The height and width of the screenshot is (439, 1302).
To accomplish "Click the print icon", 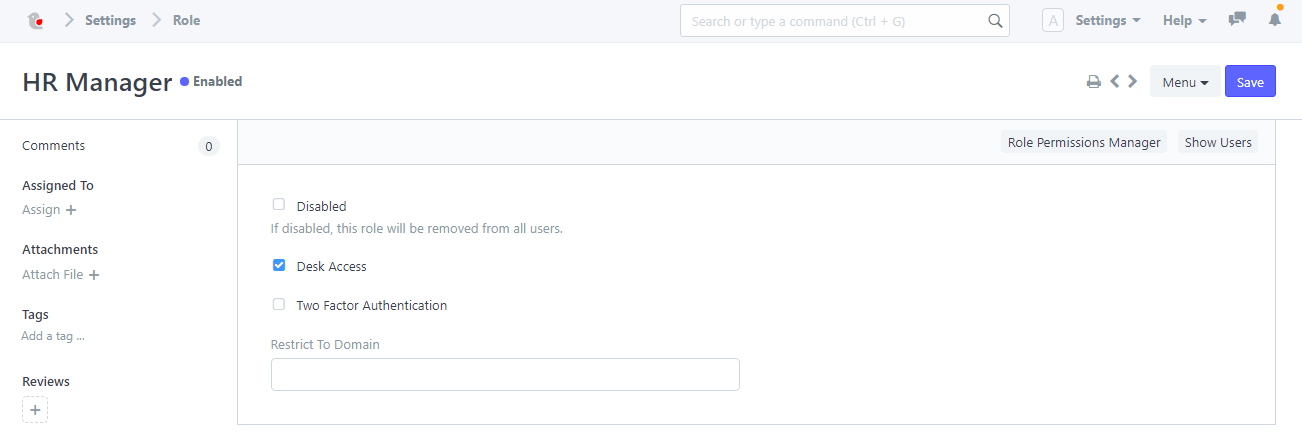I will (x=1094, y=82).
